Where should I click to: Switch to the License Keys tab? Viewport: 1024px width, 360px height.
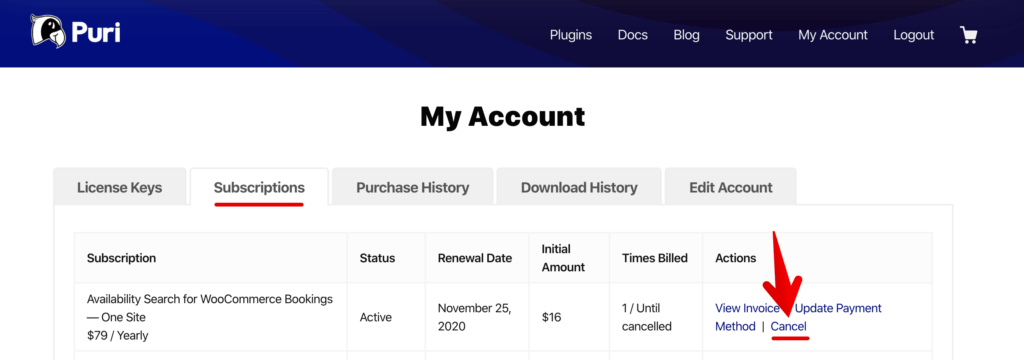pos(120,188)
